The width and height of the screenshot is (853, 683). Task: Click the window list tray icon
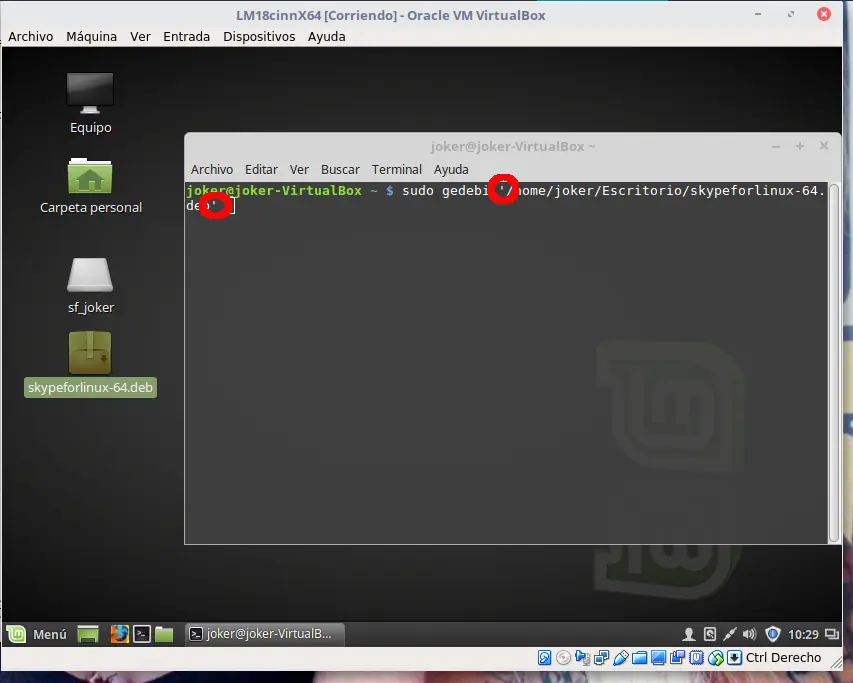click(831, 634)
